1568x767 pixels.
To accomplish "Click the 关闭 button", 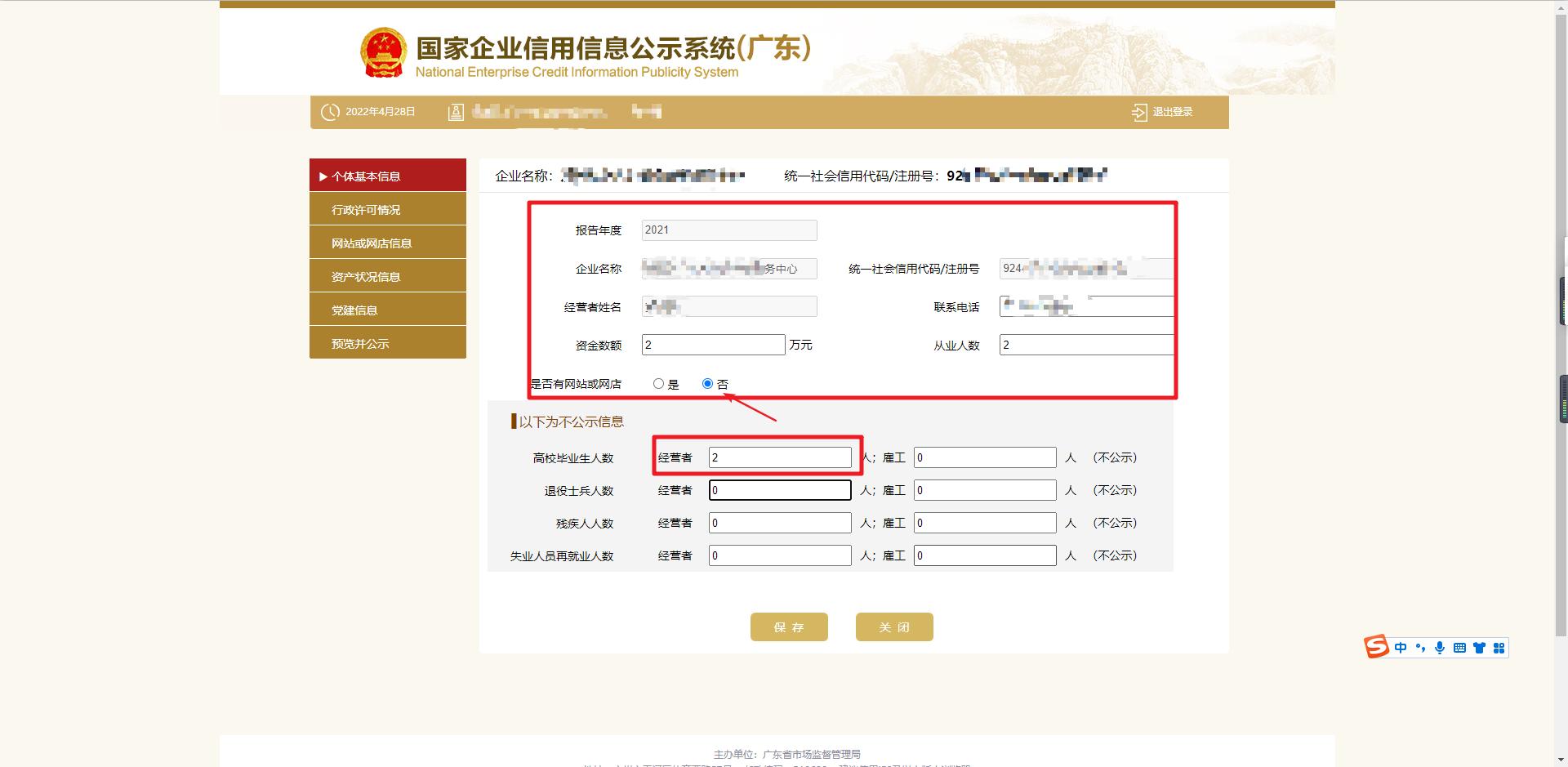I will pos(893,627).
